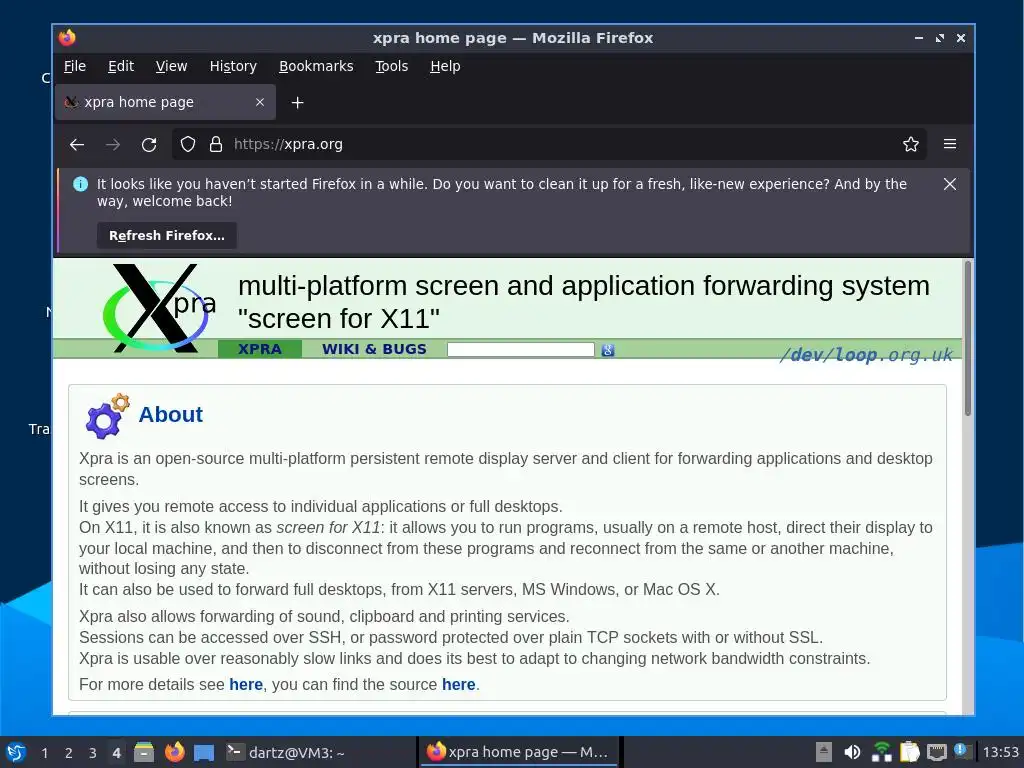Click the Firefox icon in title bar
This screenshot has width=1024, height=768.
[x=67, y=38]
